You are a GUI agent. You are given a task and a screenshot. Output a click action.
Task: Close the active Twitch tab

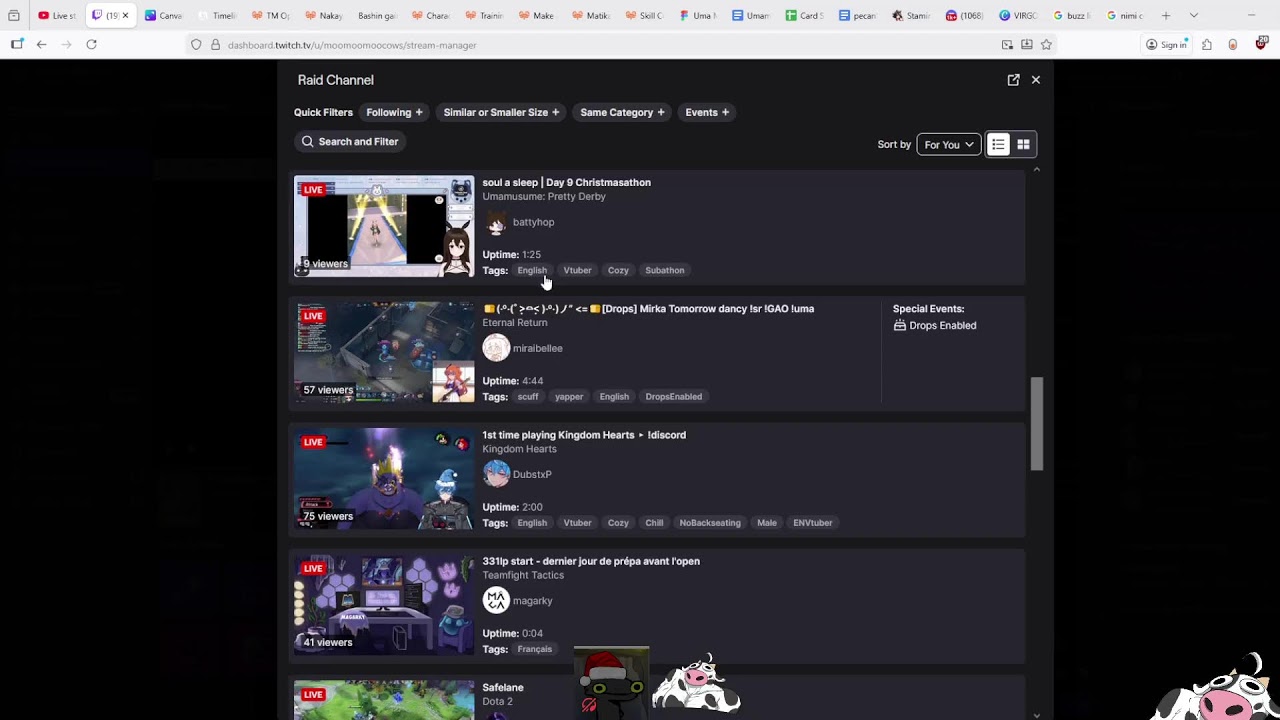125,16
